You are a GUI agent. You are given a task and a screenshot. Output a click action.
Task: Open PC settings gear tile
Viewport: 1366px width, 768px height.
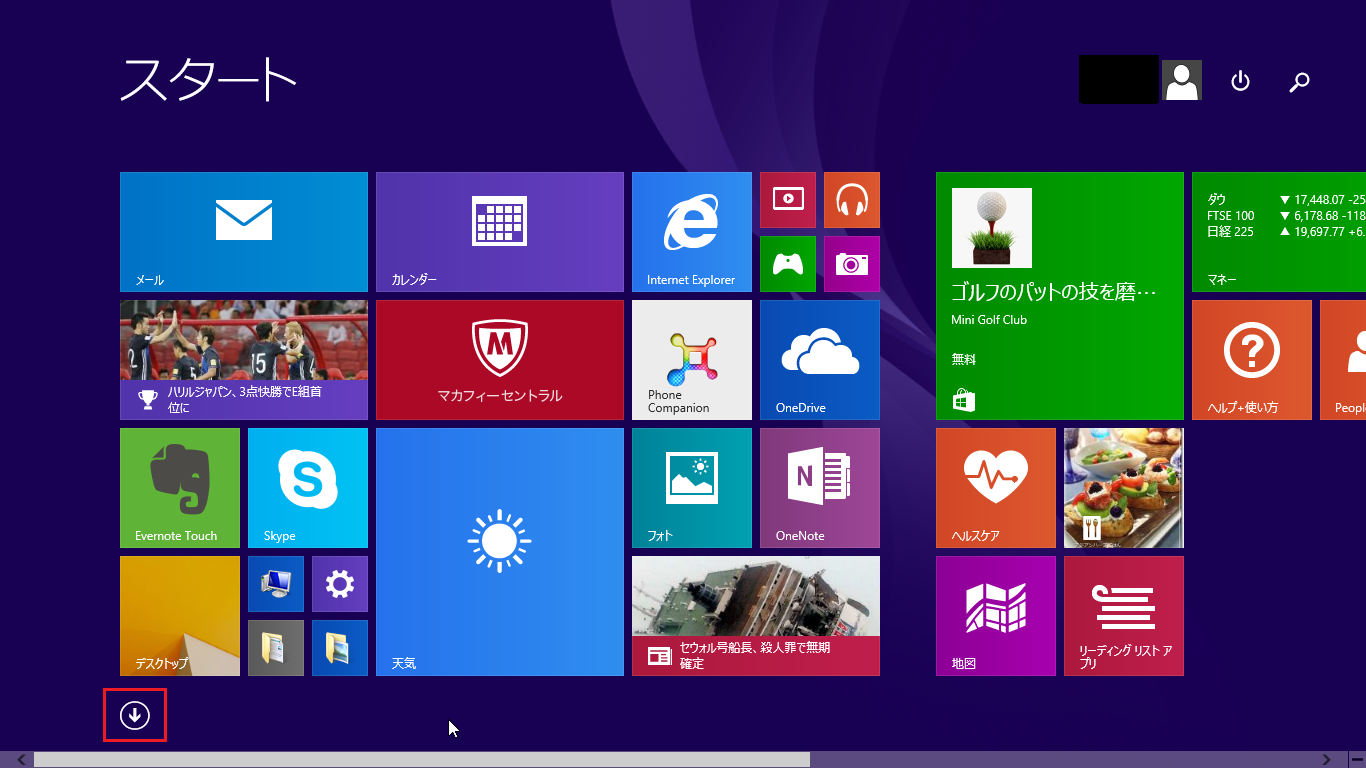tap(340, 584)
